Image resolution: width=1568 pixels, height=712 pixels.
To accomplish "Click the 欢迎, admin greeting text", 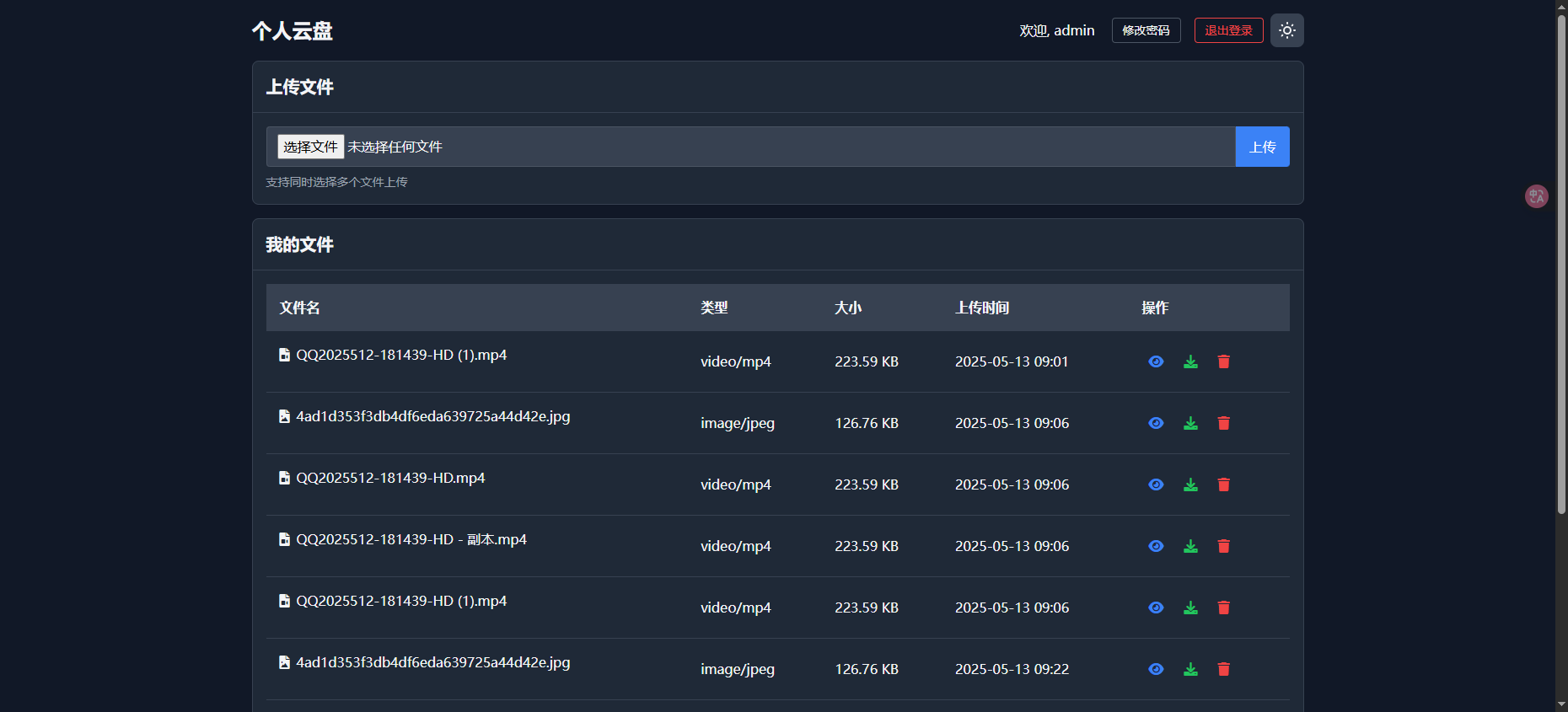I will [1057, 30].
